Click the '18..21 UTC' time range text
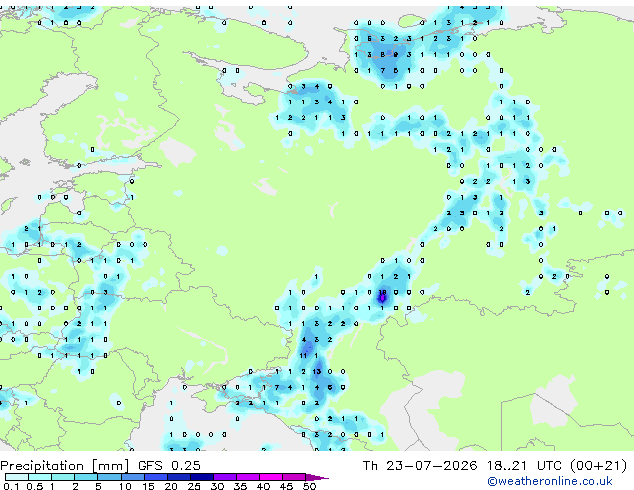The image size is (634, 490). pos(524,466)
